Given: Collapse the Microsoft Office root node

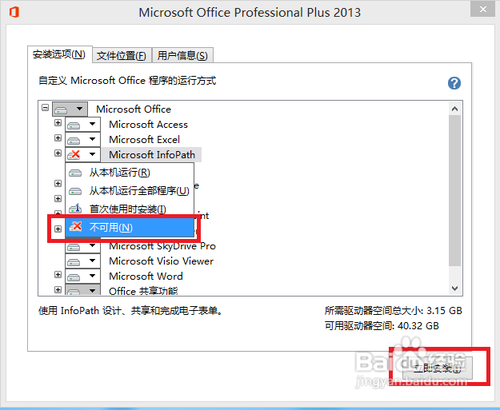Looking at the screenshot, I should pyautogui.click(x=45, y=108).
